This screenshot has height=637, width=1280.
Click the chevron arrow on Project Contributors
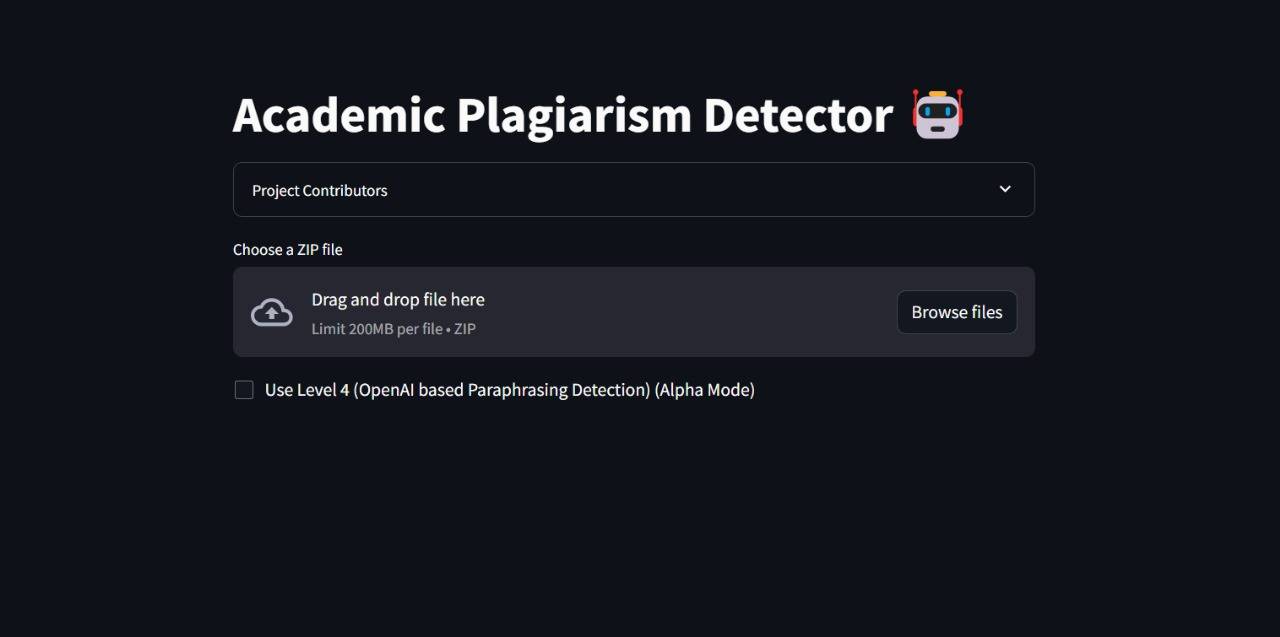[x=1005, y=189]
